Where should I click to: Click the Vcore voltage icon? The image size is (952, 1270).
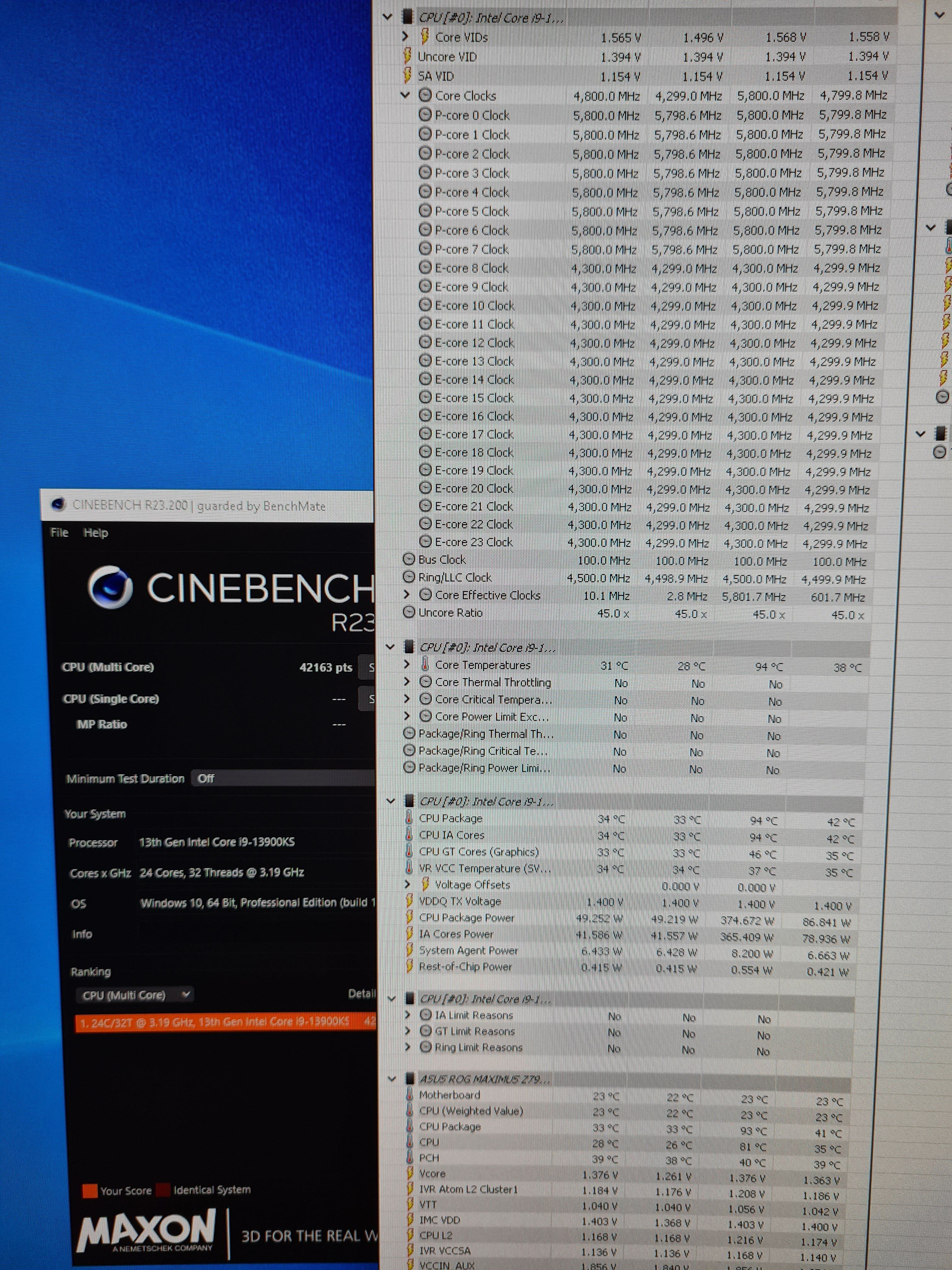410,1173
